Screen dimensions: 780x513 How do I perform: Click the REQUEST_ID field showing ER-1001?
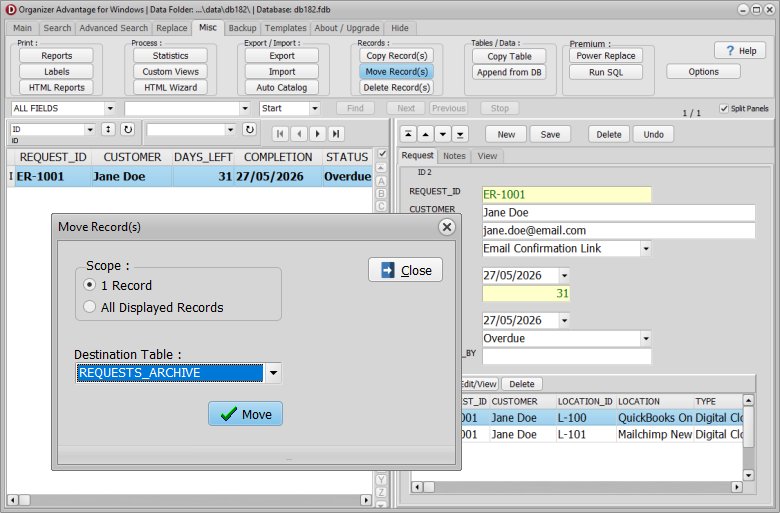click(567, 195)
